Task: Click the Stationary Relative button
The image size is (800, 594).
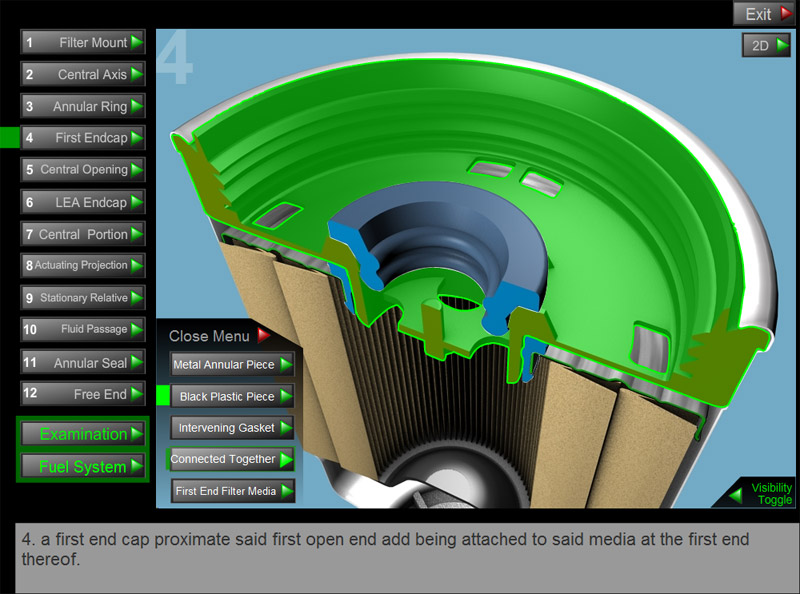Action: (83, 298)
